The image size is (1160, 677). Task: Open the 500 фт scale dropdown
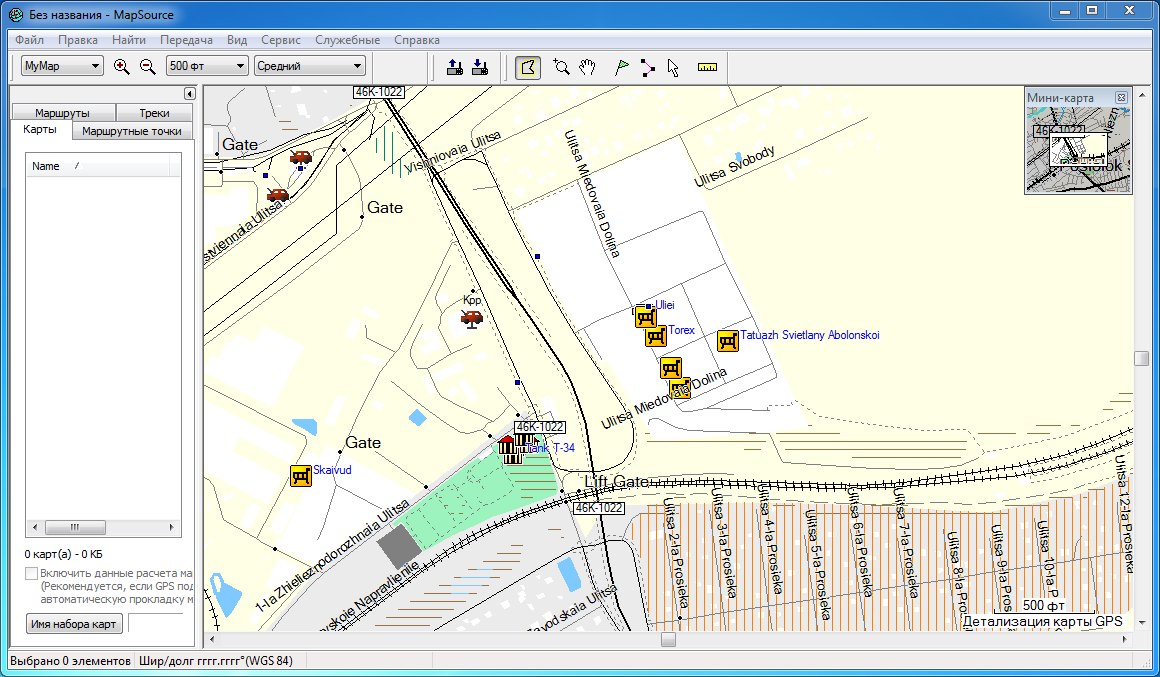pyautogui.click(x=206, y=66)
